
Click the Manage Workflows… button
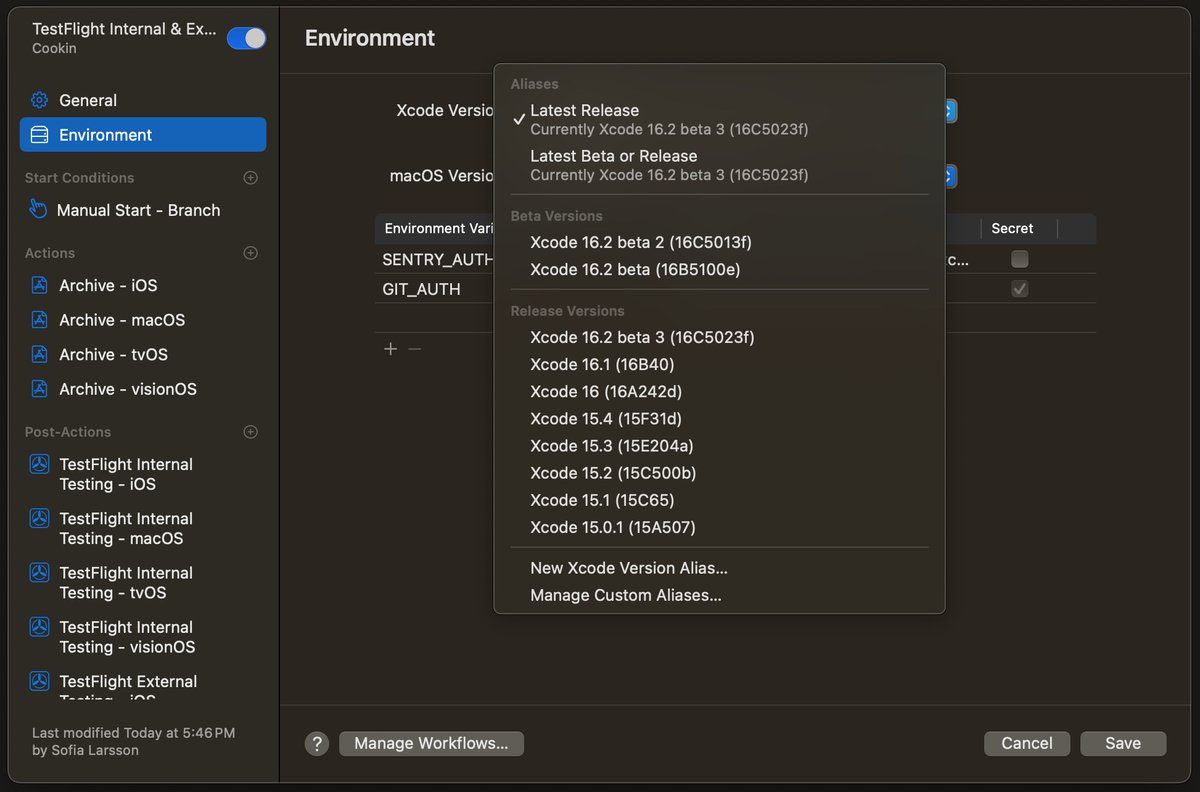[431, 743]
